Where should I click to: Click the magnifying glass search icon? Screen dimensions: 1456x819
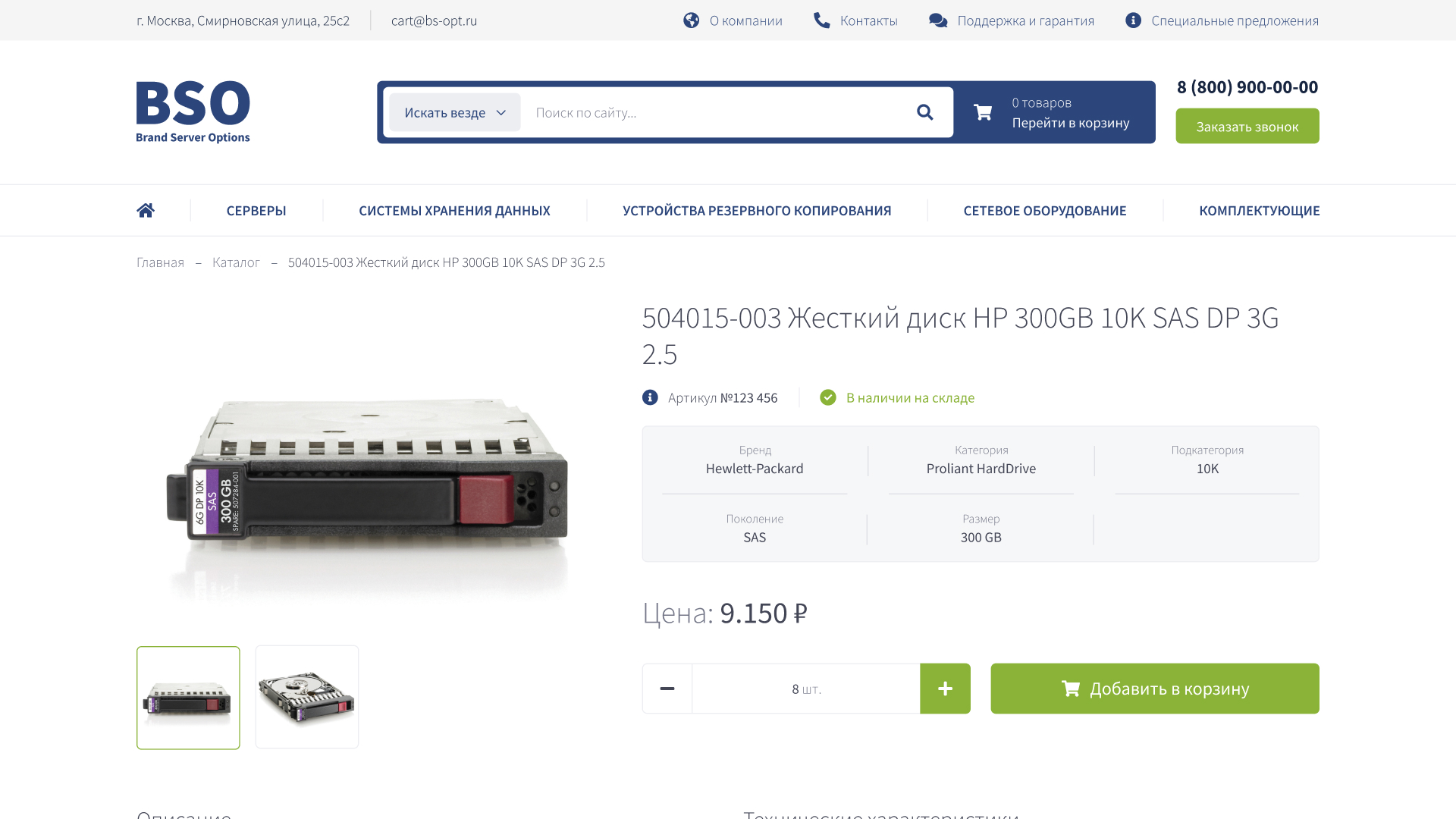tap(924, 112)
